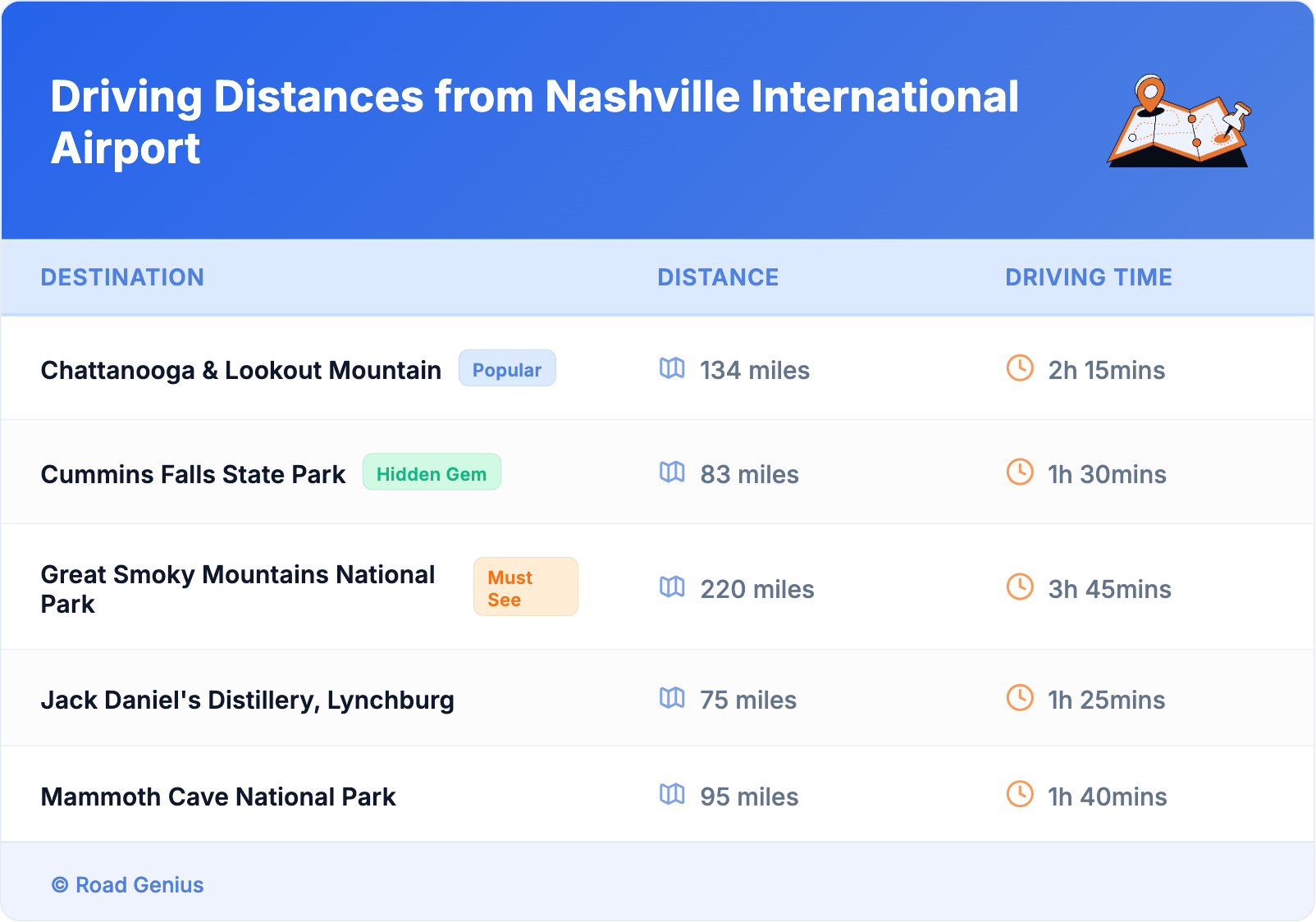Click the map icon beside 134 miles
This screenshot has height=922, width=1316.
[672, 368]
